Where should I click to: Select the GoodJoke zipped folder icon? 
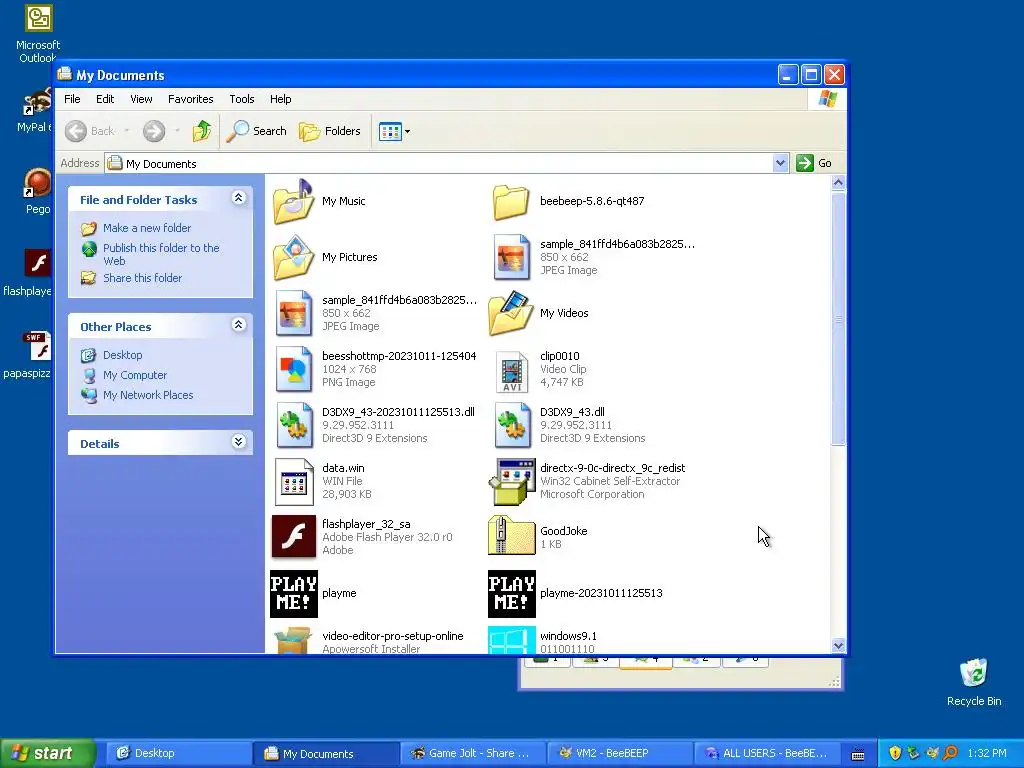[x=511, y=537]
